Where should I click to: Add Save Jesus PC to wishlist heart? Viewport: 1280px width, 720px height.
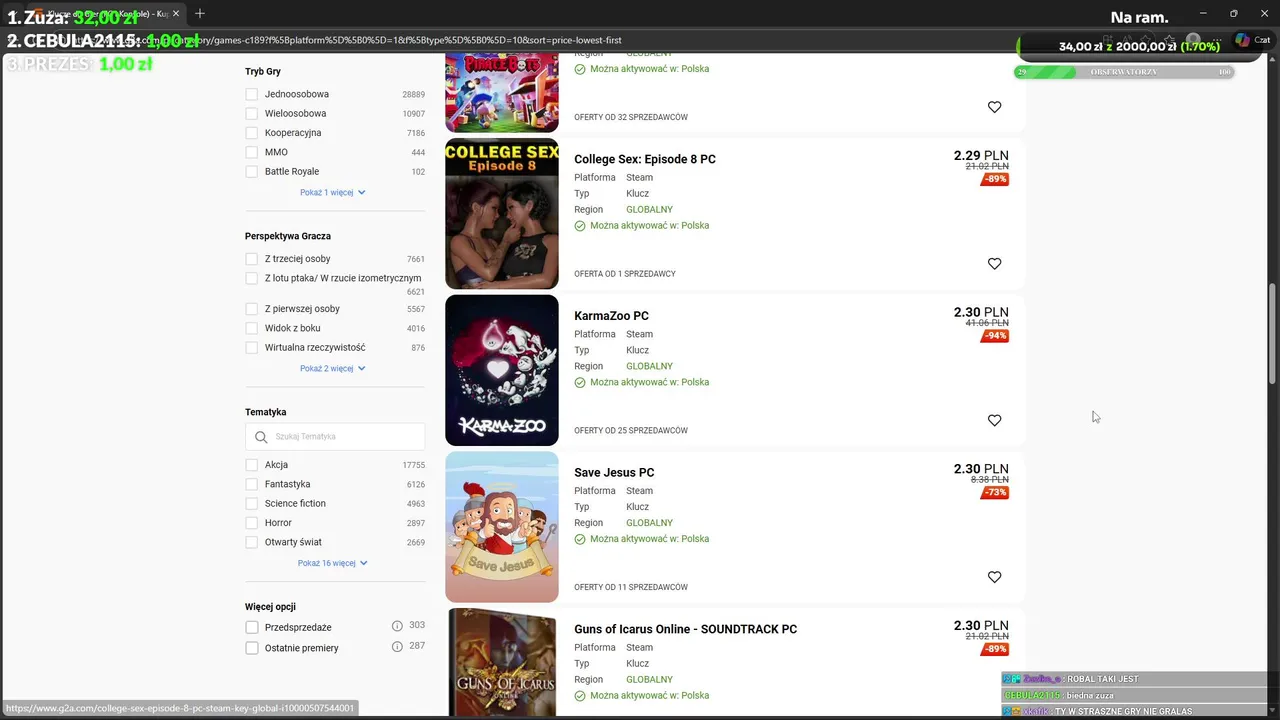994,577
